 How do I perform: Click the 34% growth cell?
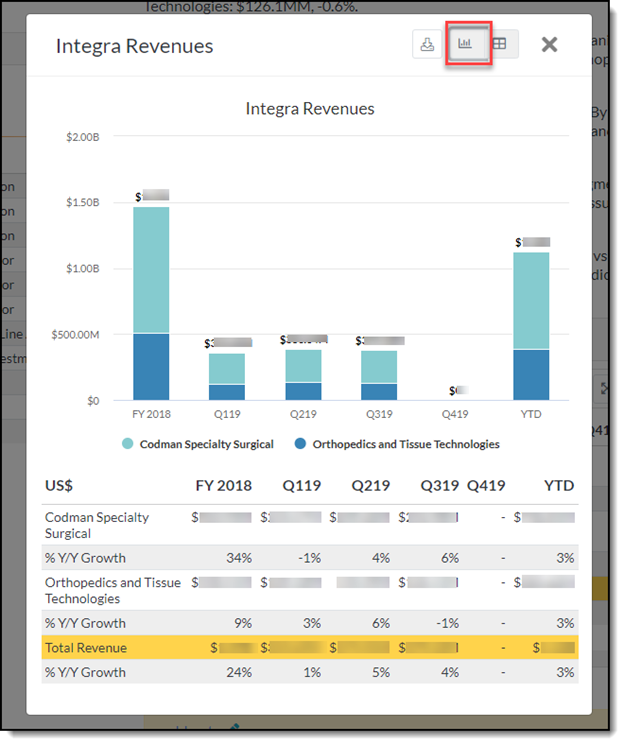[239, 558]
